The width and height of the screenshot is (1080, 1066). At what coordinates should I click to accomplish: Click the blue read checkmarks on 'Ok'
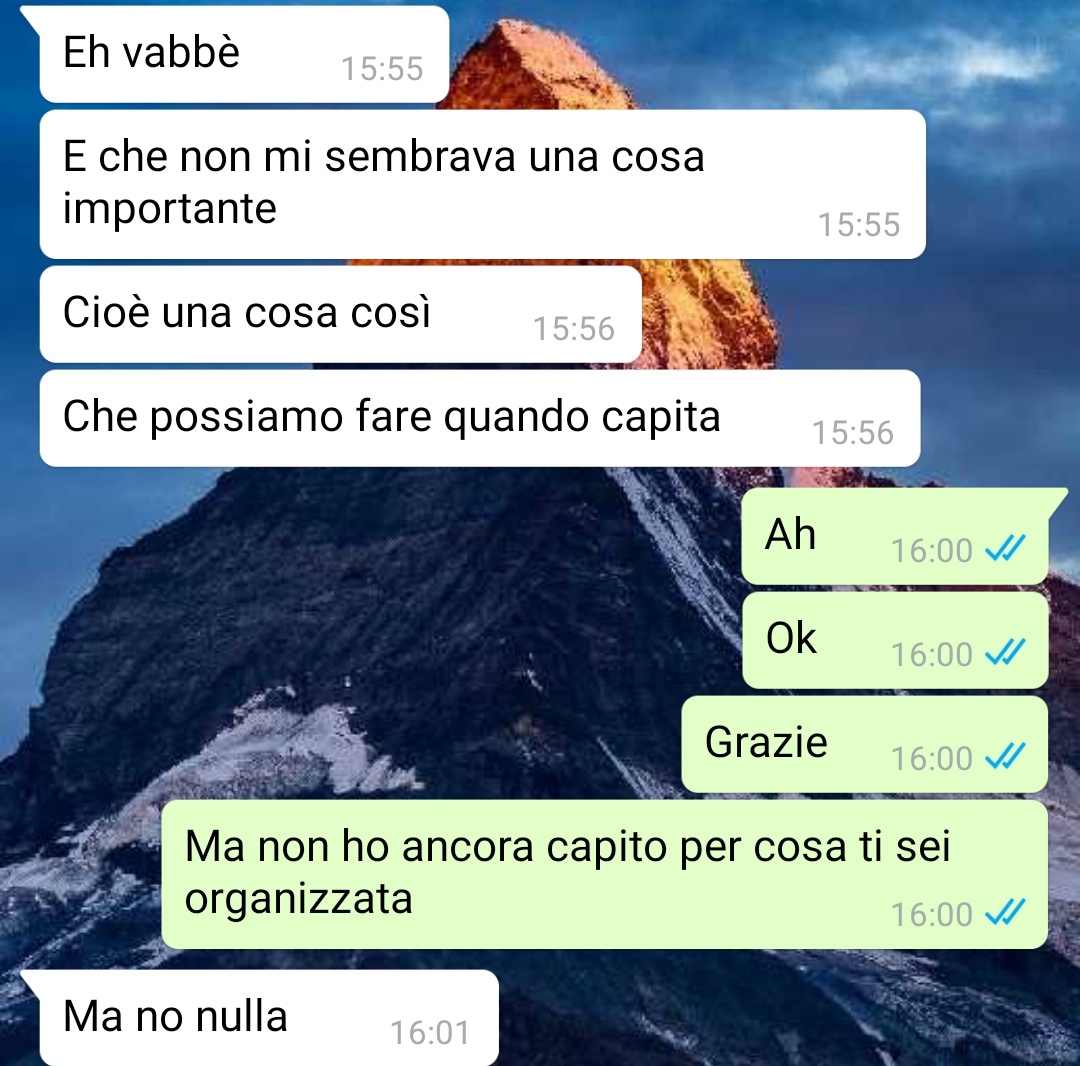click(x=1006, y=653)
